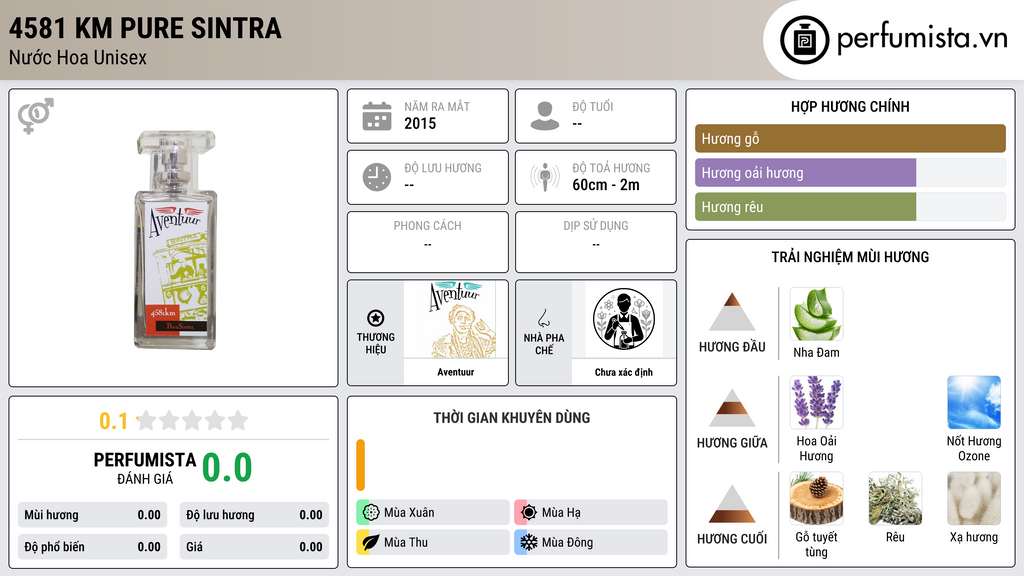Viewport: 1024px width, 576px height.
Task: Click the Mùi hương score row
Action: (x=92, y=515)
